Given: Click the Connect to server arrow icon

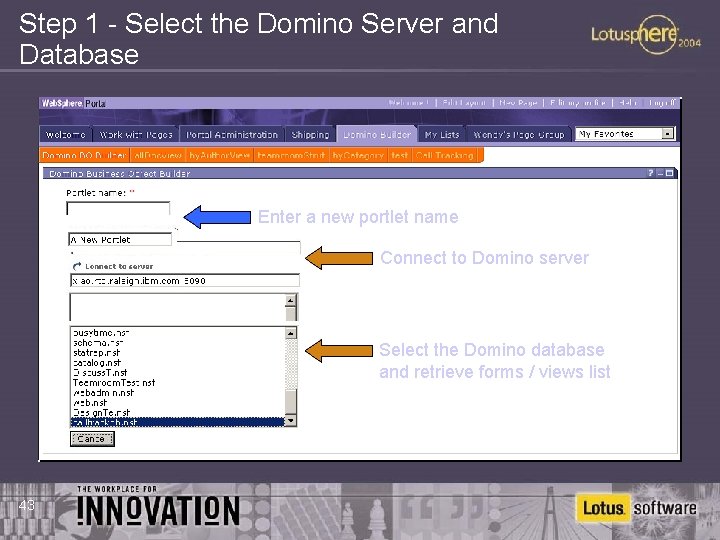Looking at the screenshot, I should point(77,266).
